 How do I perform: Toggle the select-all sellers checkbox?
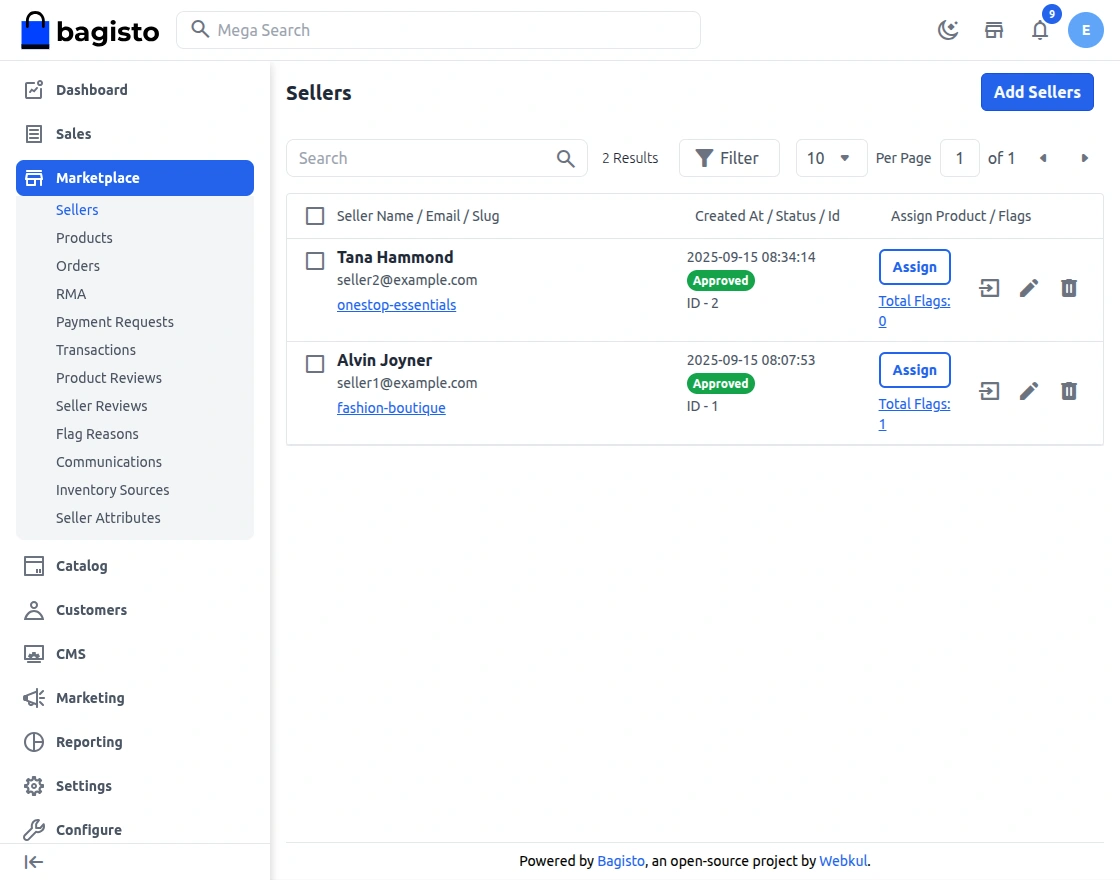[315, 216]
